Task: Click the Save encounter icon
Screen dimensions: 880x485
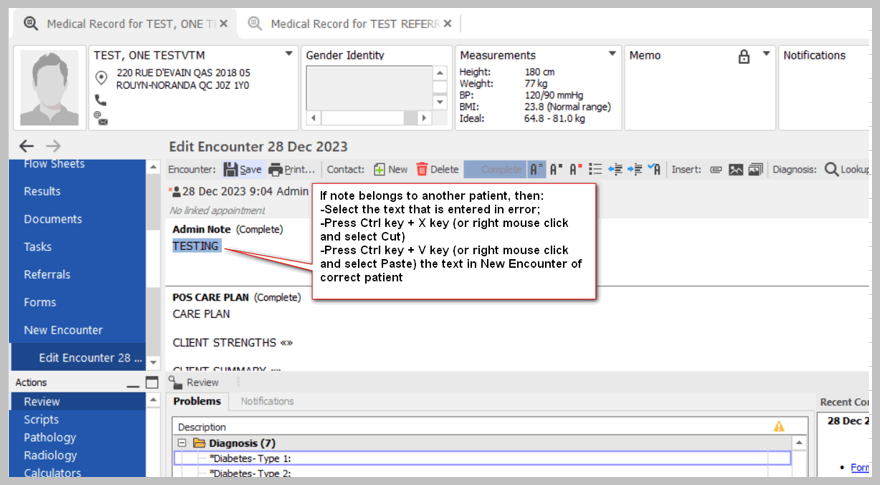Action: pyautogui.click(x=231, y=170)
